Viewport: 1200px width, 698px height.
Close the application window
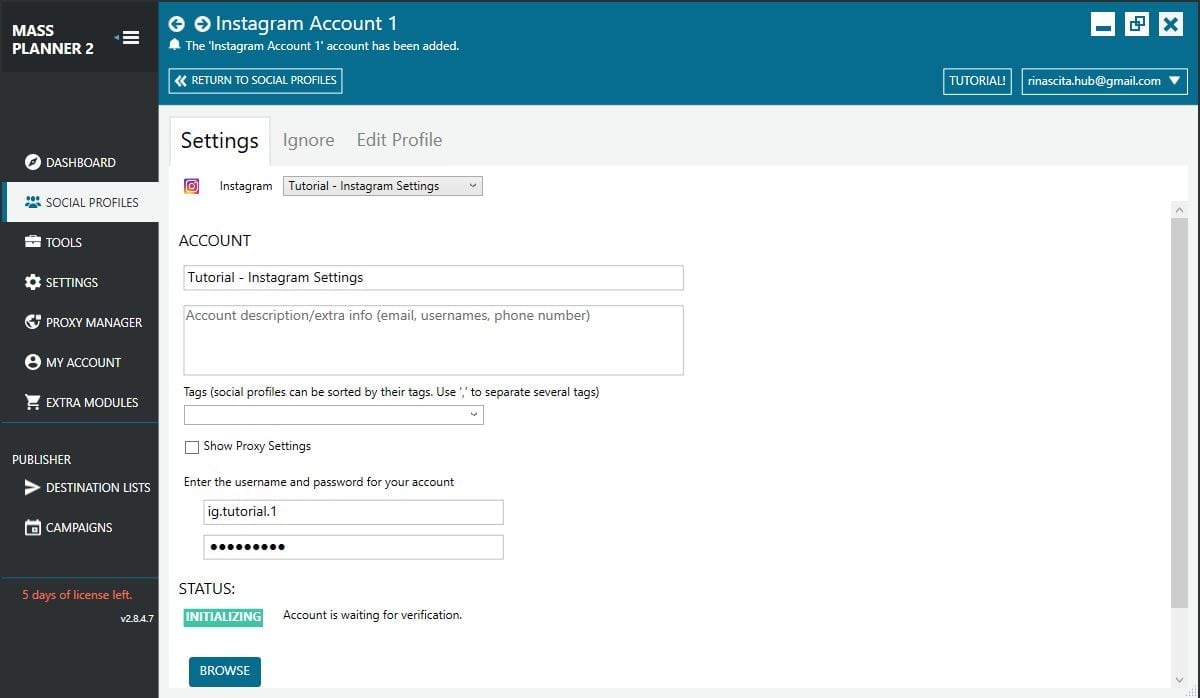(x=1170, y=25)
